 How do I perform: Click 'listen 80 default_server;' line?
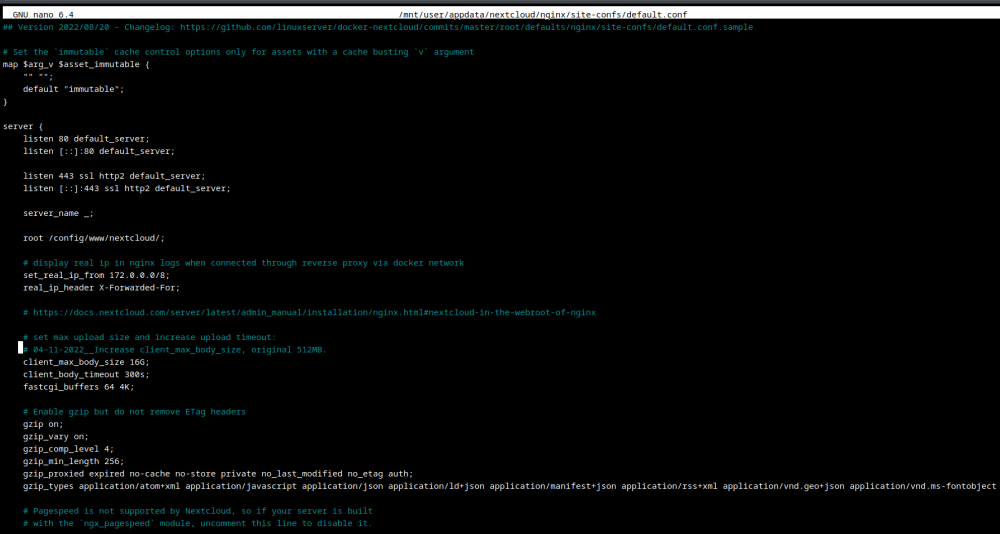[x=86, y=138]
